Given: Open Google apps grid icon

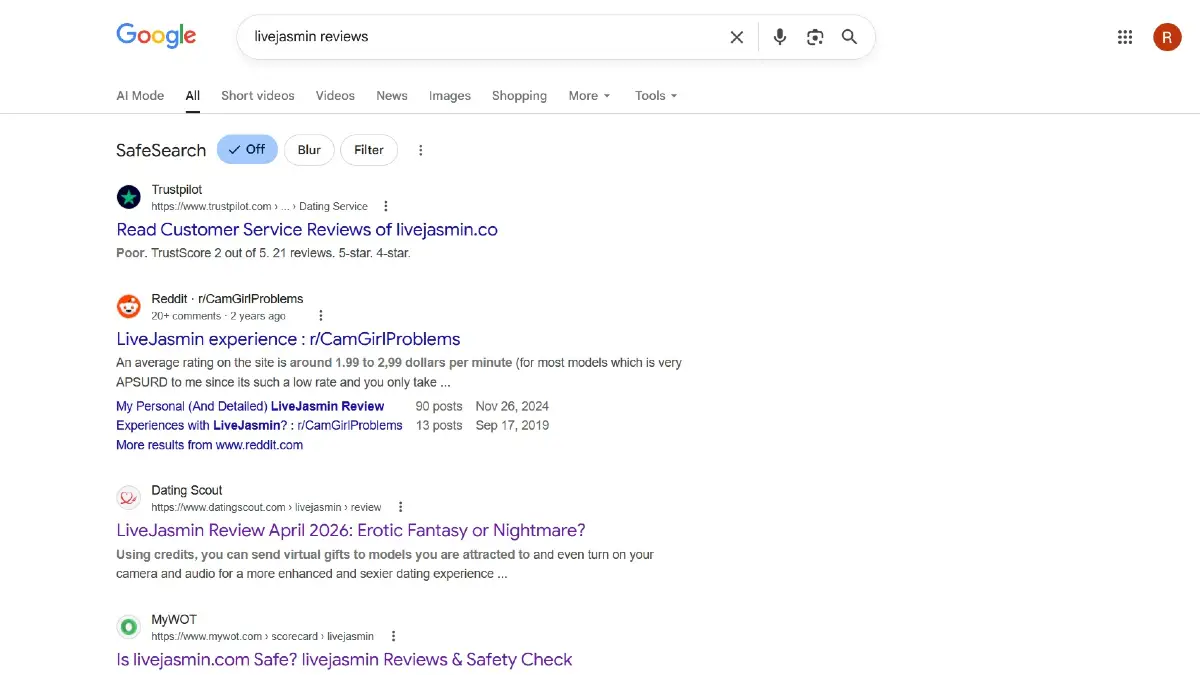Looking at the screenshot, I should (1125, 37).
